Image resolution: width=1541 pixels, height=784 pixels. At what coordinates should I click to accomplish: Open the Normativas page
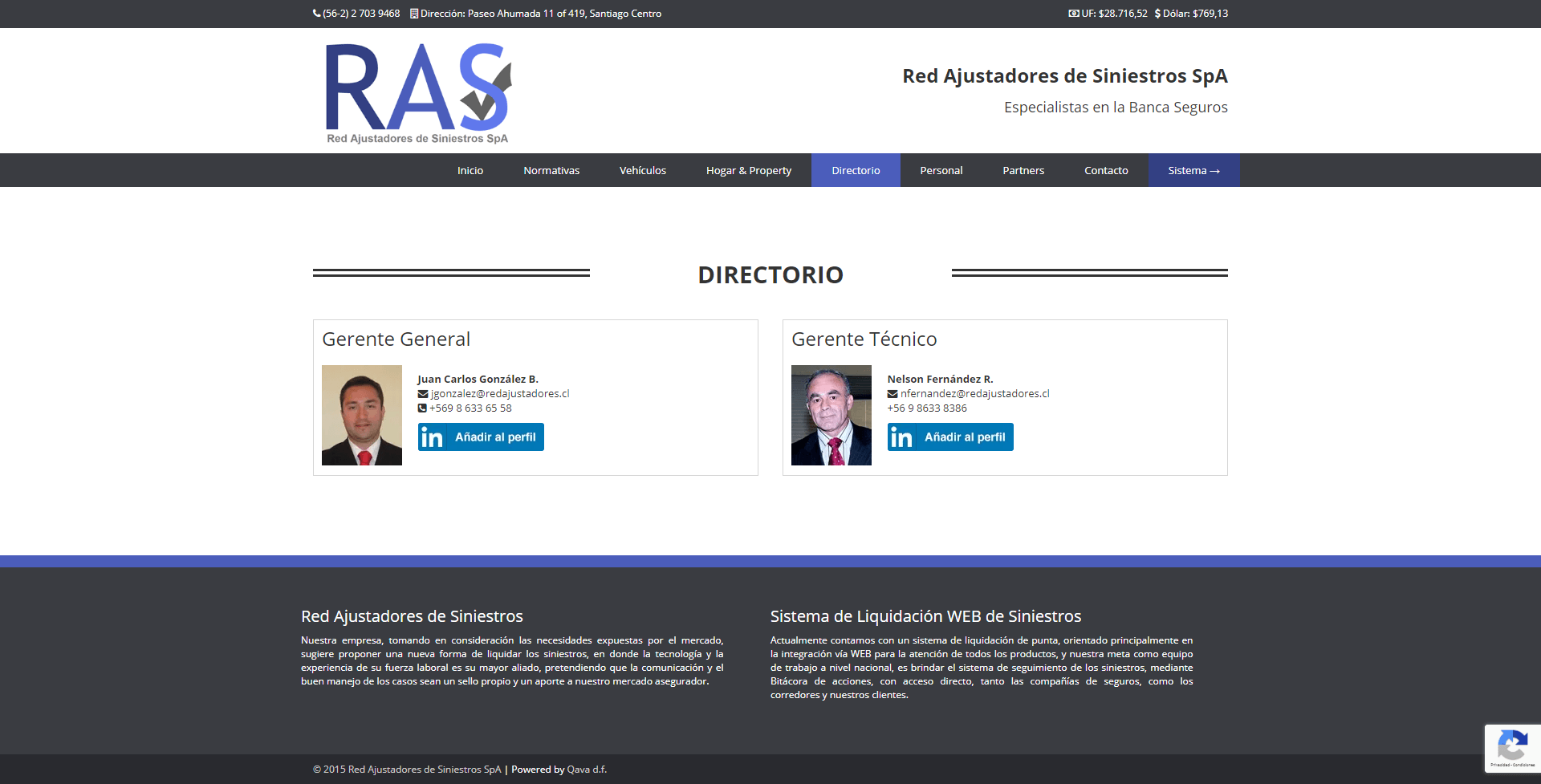551,170
